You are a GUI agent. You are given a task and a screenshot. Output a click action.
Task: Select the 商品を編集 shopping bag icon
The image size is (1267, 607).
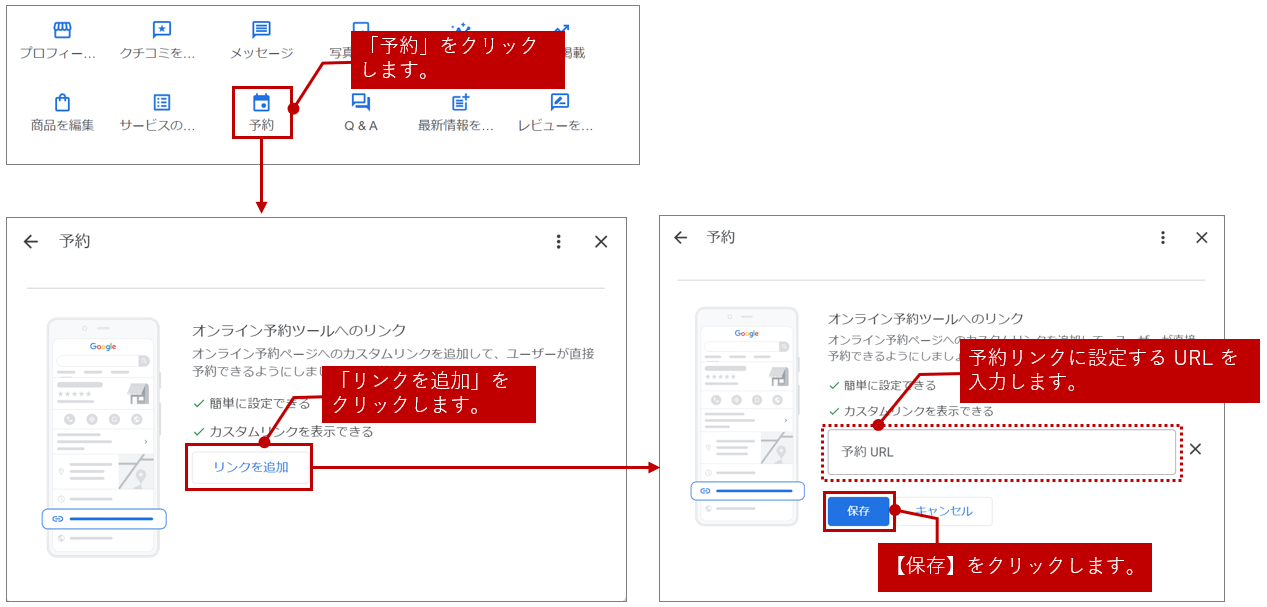[x=62, y=103]
